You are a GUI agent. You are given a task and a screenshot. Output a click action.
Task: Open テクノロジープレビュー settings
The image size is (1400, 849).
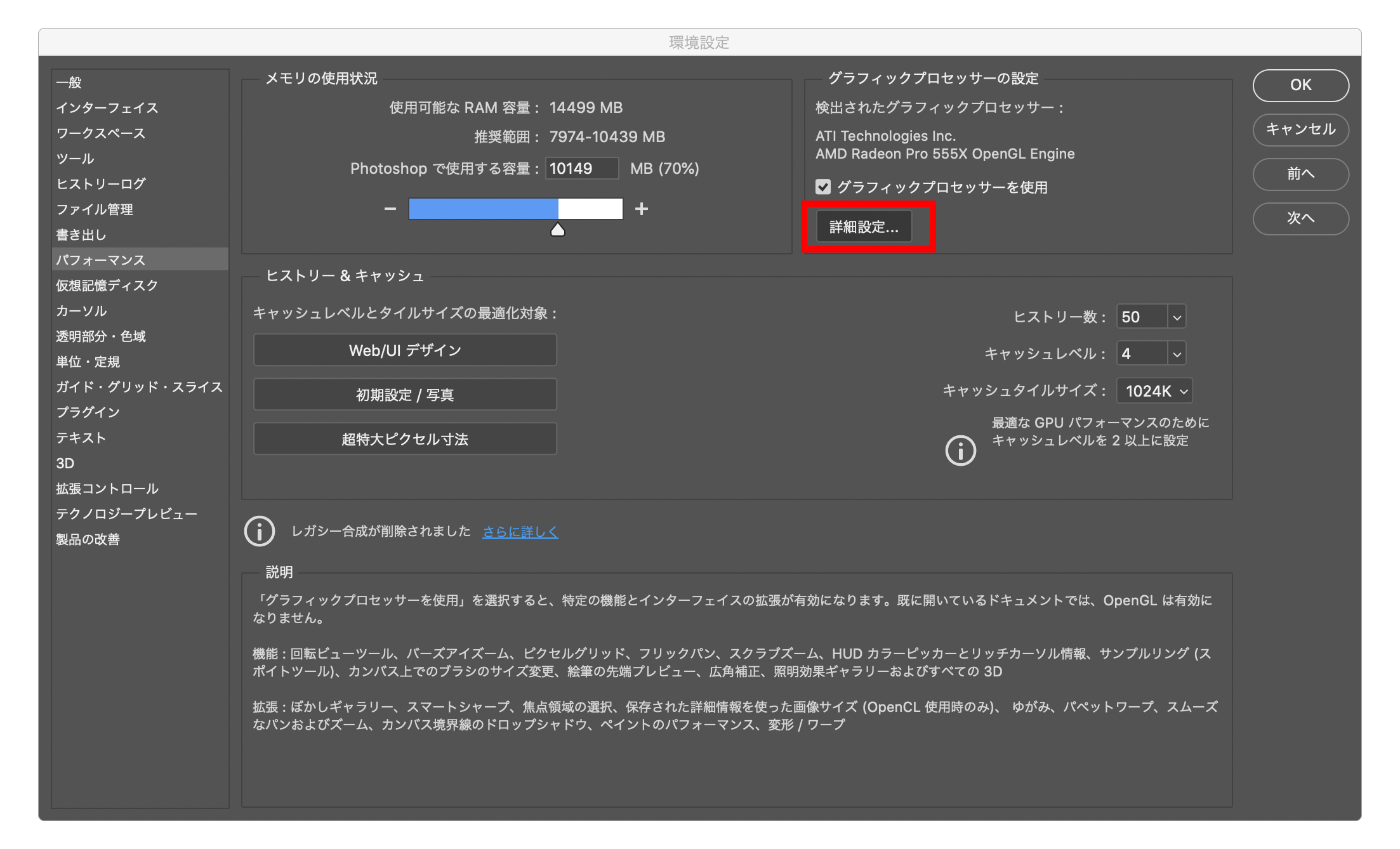[140, 514]
